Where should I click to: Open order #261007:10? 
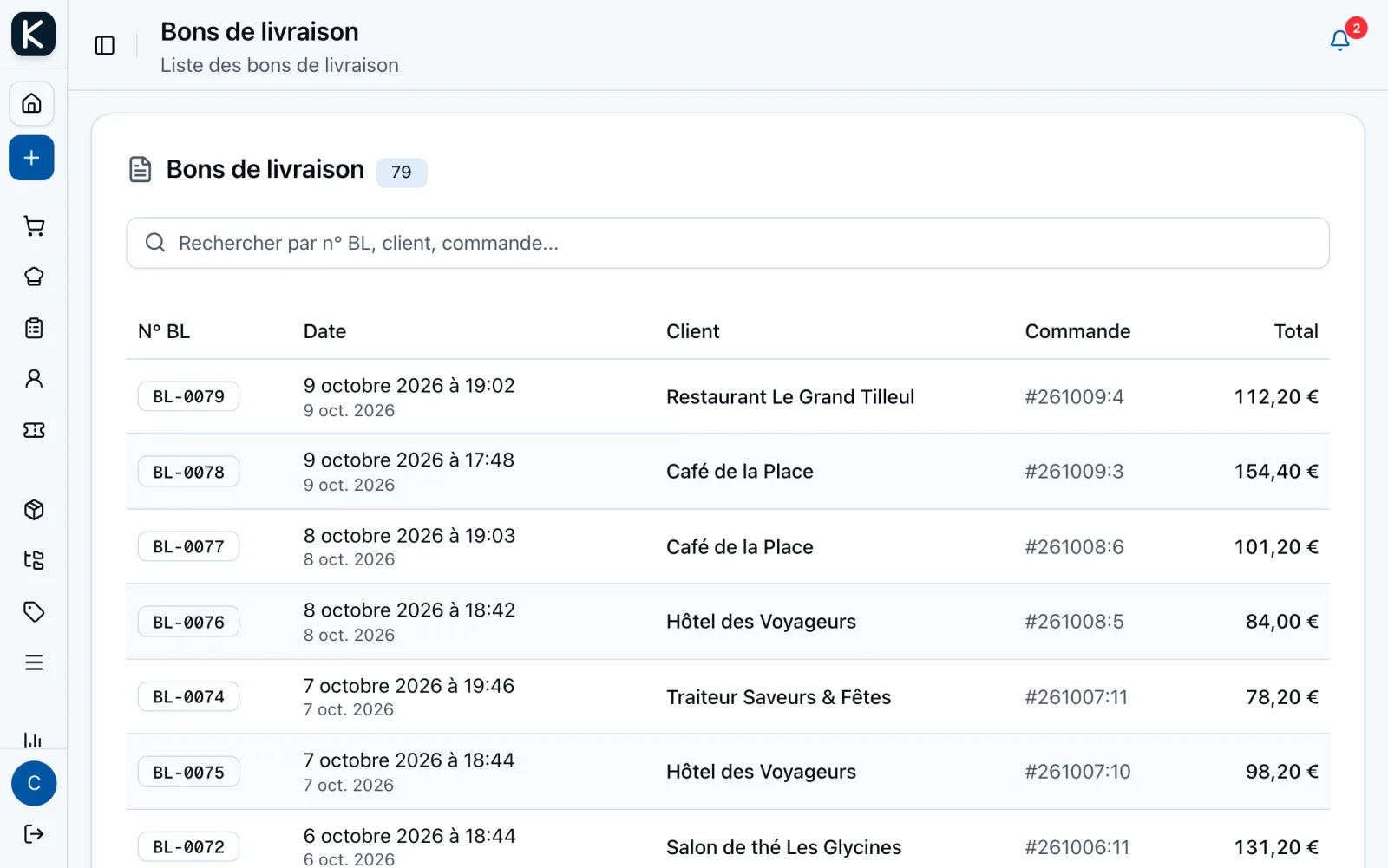tap(1077, 772)
